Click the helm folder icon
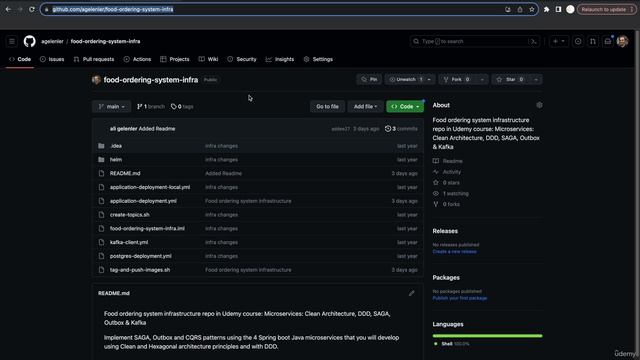640x360 pixels. pos(101,160)
